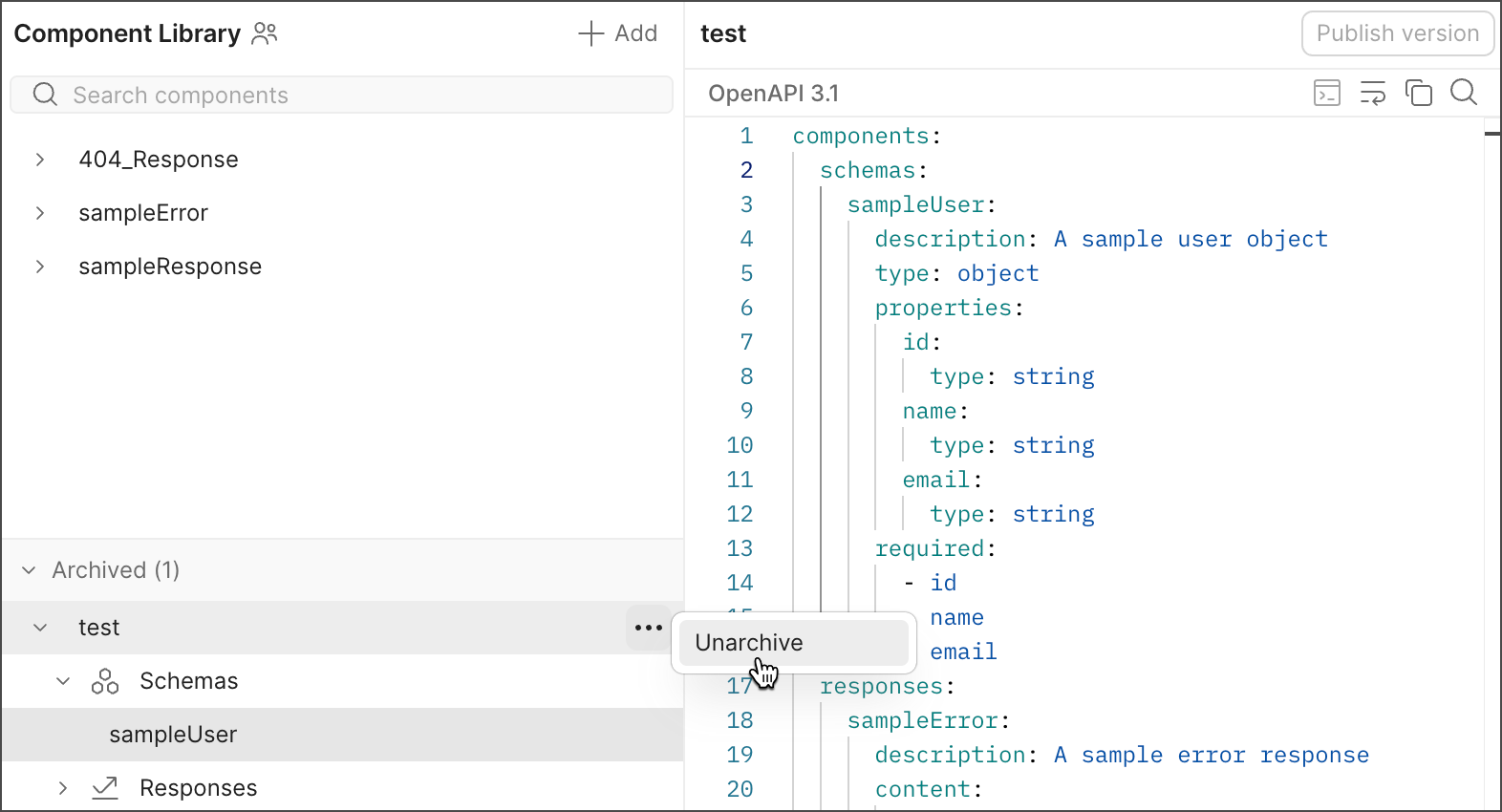
Task: Expand the sampleError component
Action: click(x=40, y=213)
